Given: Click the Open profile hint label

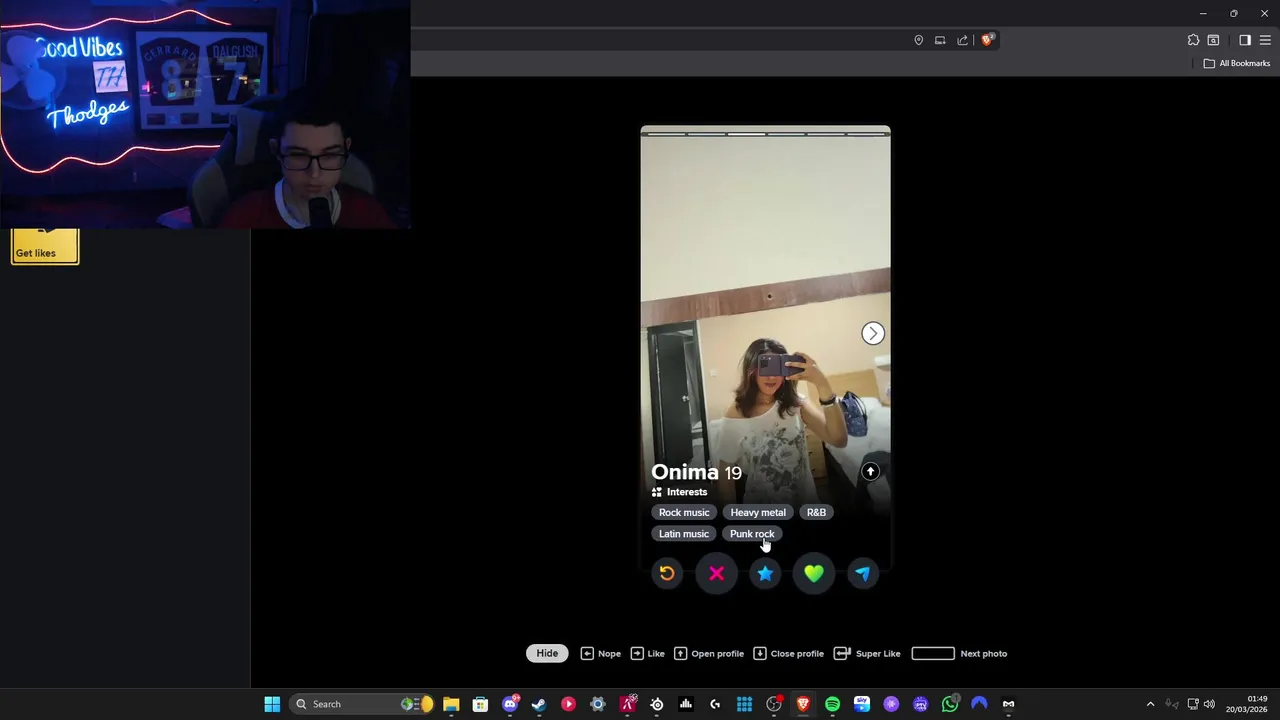Looking at the screenshot, I should [717, 653].
